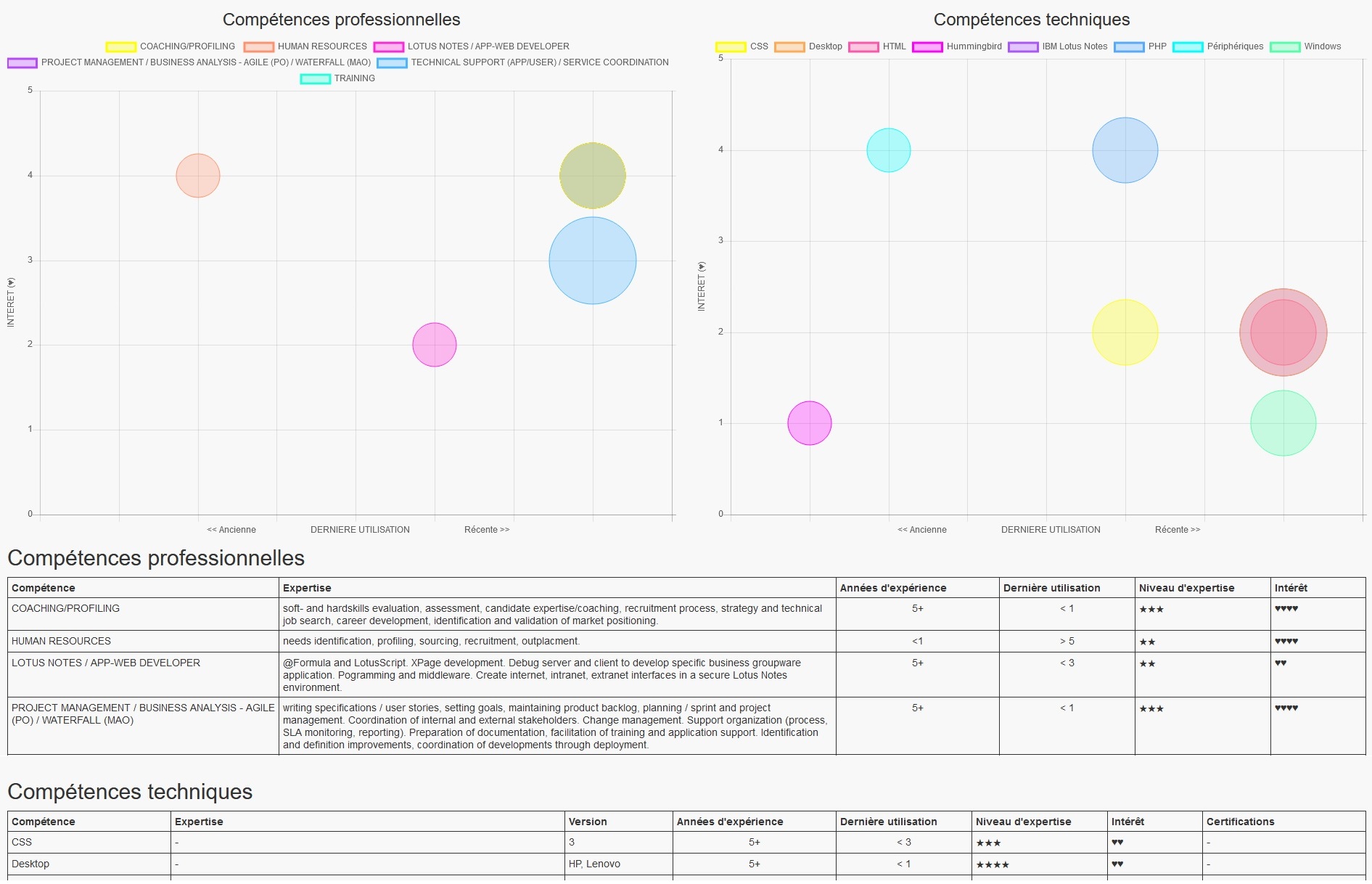Image resolution: width=1372 pixels, height=884 pixels.
Task: Click 'DERNIERE UTILISATION' under the professional chart
Action: tap(360, 530)
